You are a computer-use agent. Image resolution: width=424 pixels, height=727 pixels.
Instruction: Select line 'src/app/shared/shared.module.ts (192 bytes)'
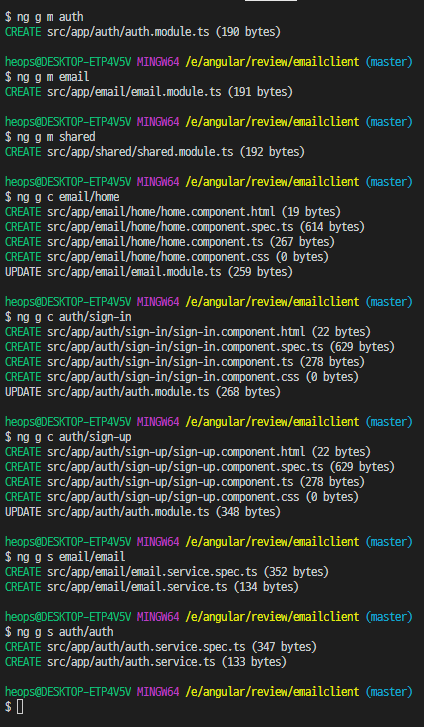coord(155,152)
